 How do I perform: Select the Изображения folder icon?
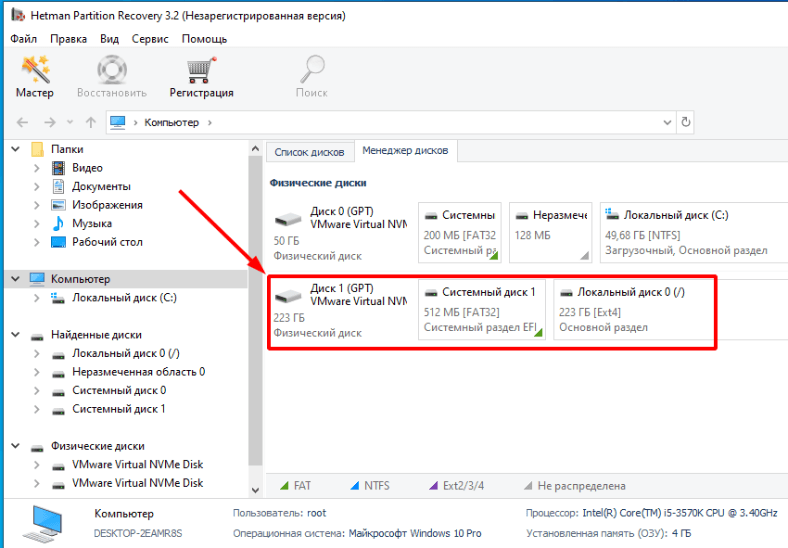58,205
